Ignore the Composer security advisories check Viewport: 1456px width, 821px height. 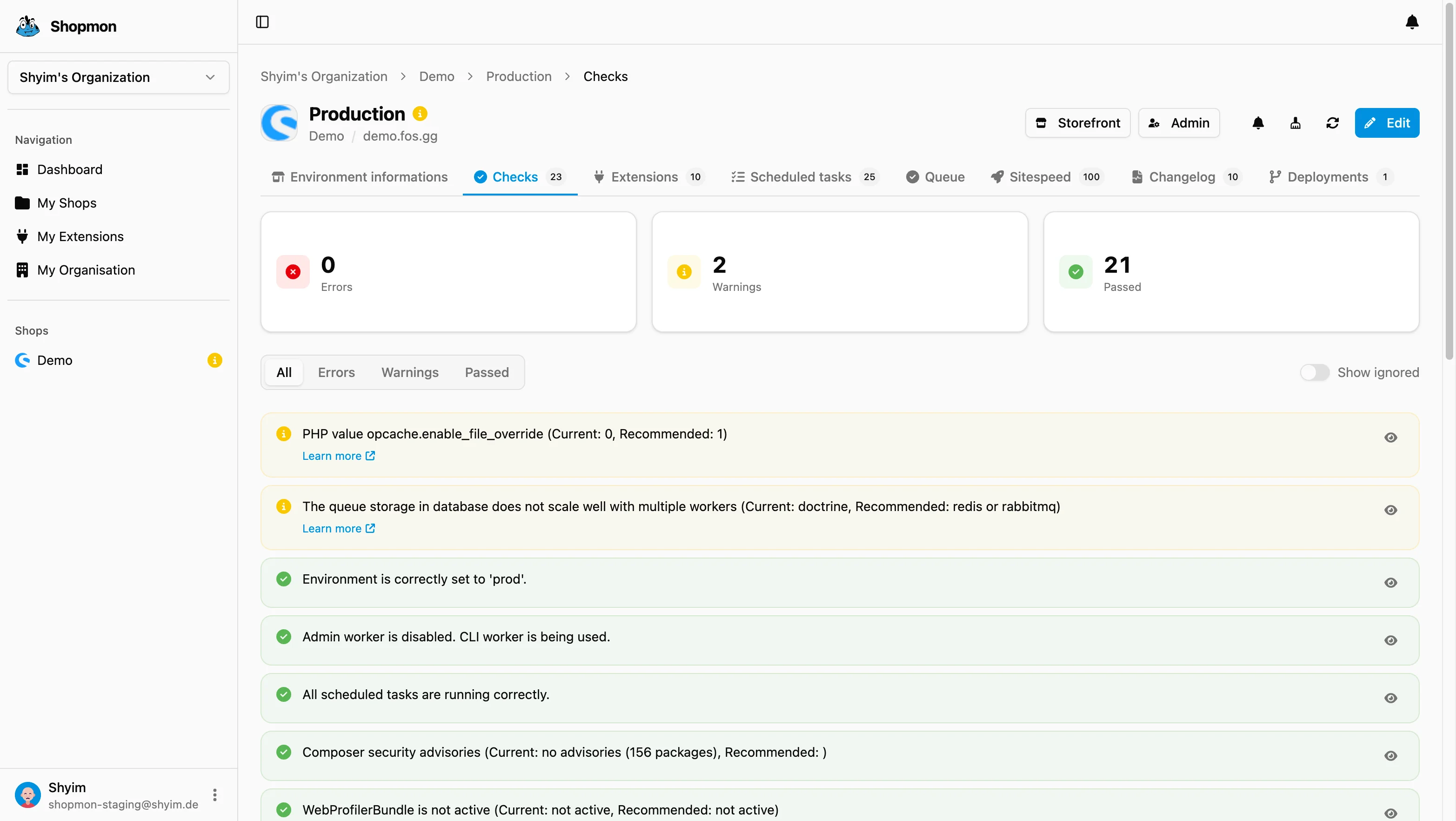click(x=1390, y=756)
